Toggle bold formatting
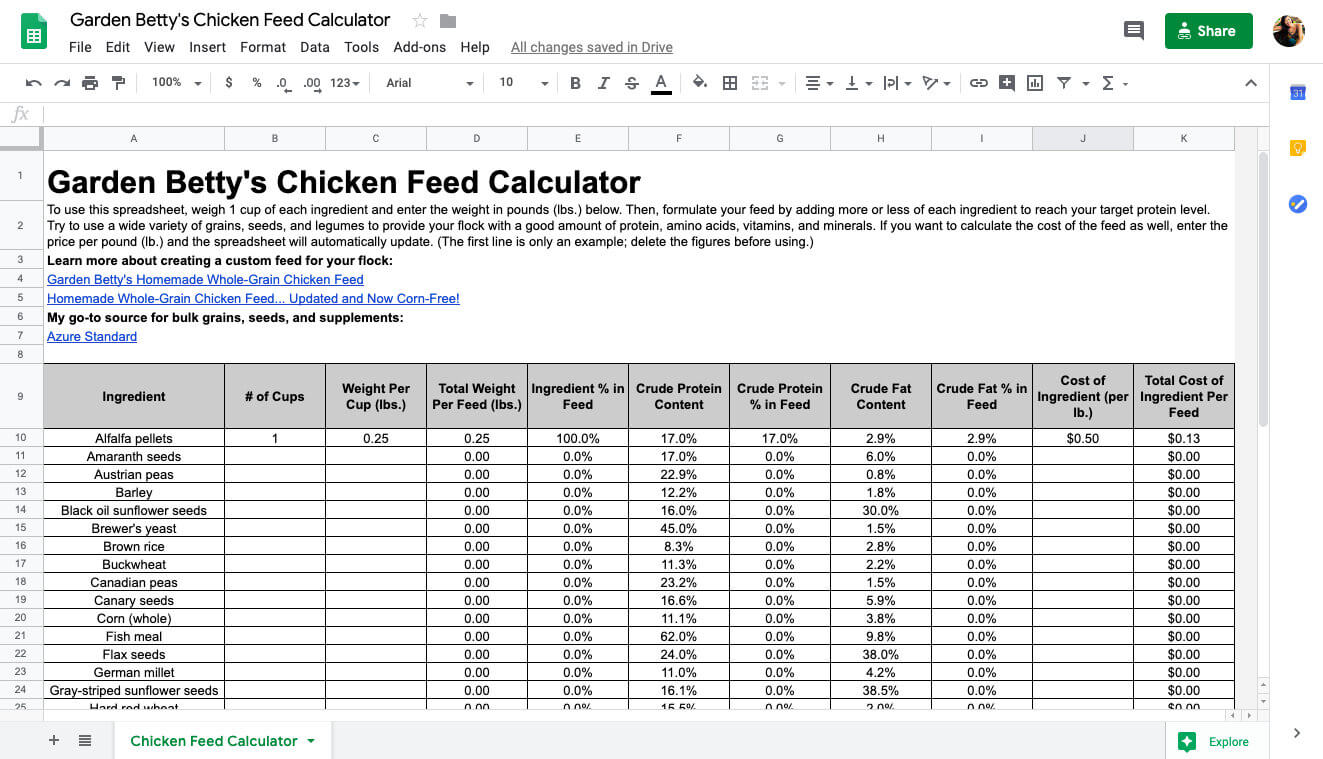 575,83
